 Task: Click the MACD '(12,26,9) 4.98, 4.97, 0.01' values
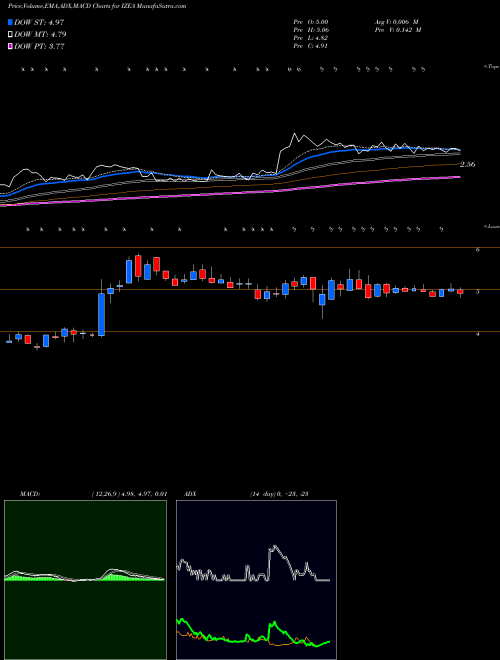129,494
